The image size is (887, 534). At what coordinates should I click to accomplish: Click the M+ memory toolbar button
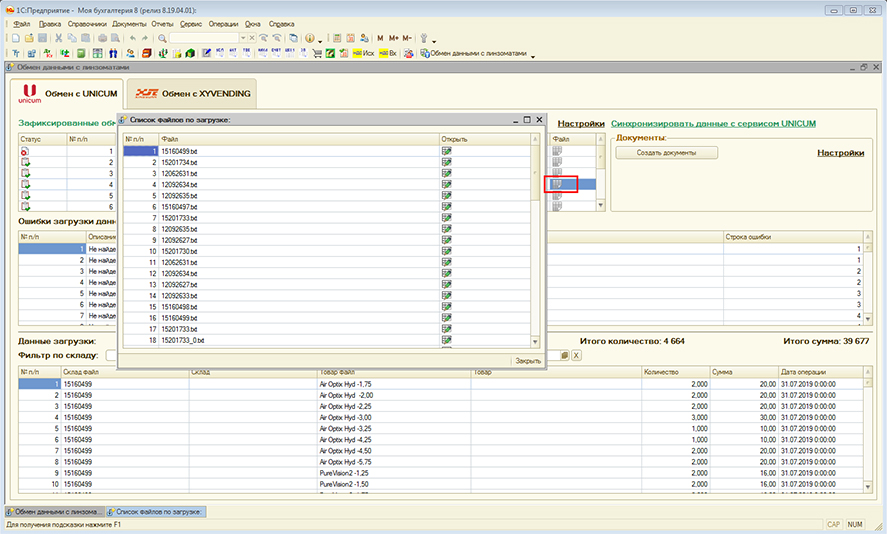coord(393,38)
